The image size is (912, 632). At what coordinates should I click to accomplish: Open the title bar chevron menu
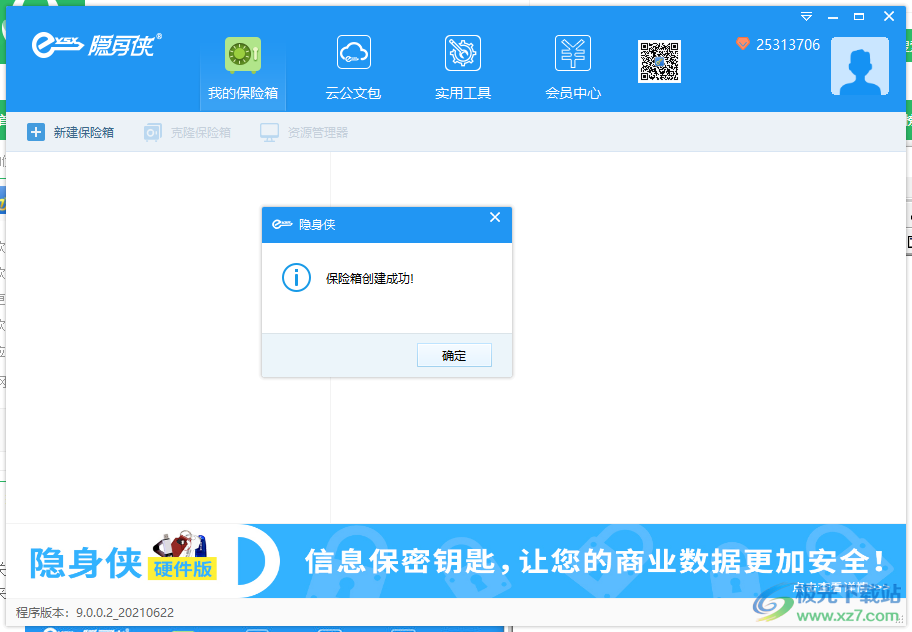[x=806, y=16]
